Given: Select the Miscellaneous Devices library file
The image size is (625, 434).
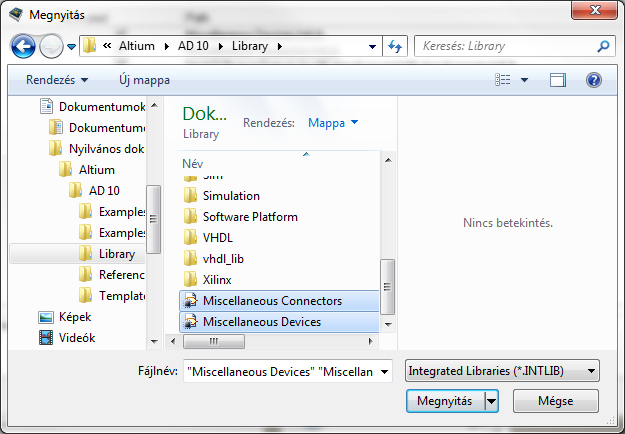Looking at the screenshot, I should 262,322.
